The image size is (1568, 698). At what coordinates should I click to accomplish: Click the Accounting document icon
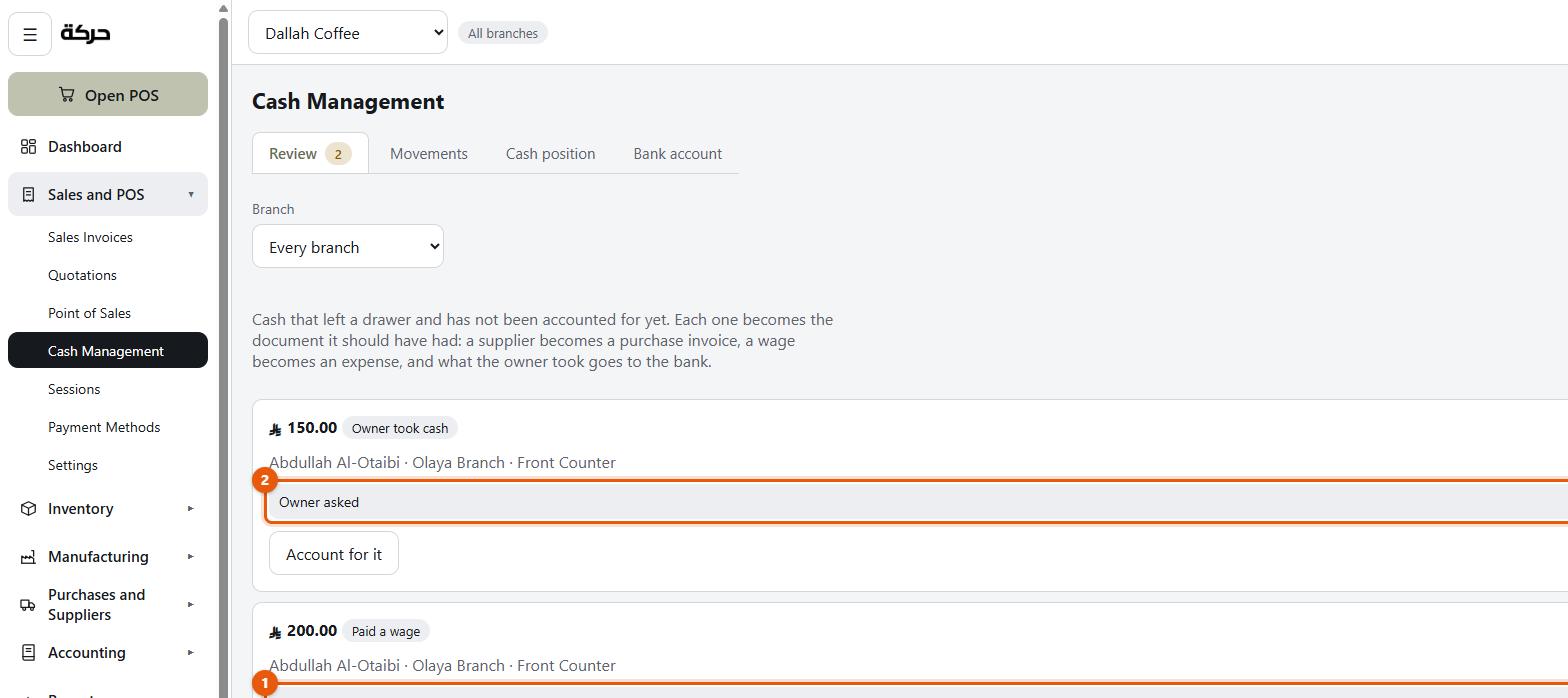pyautogui.click(x=28, y=653)
